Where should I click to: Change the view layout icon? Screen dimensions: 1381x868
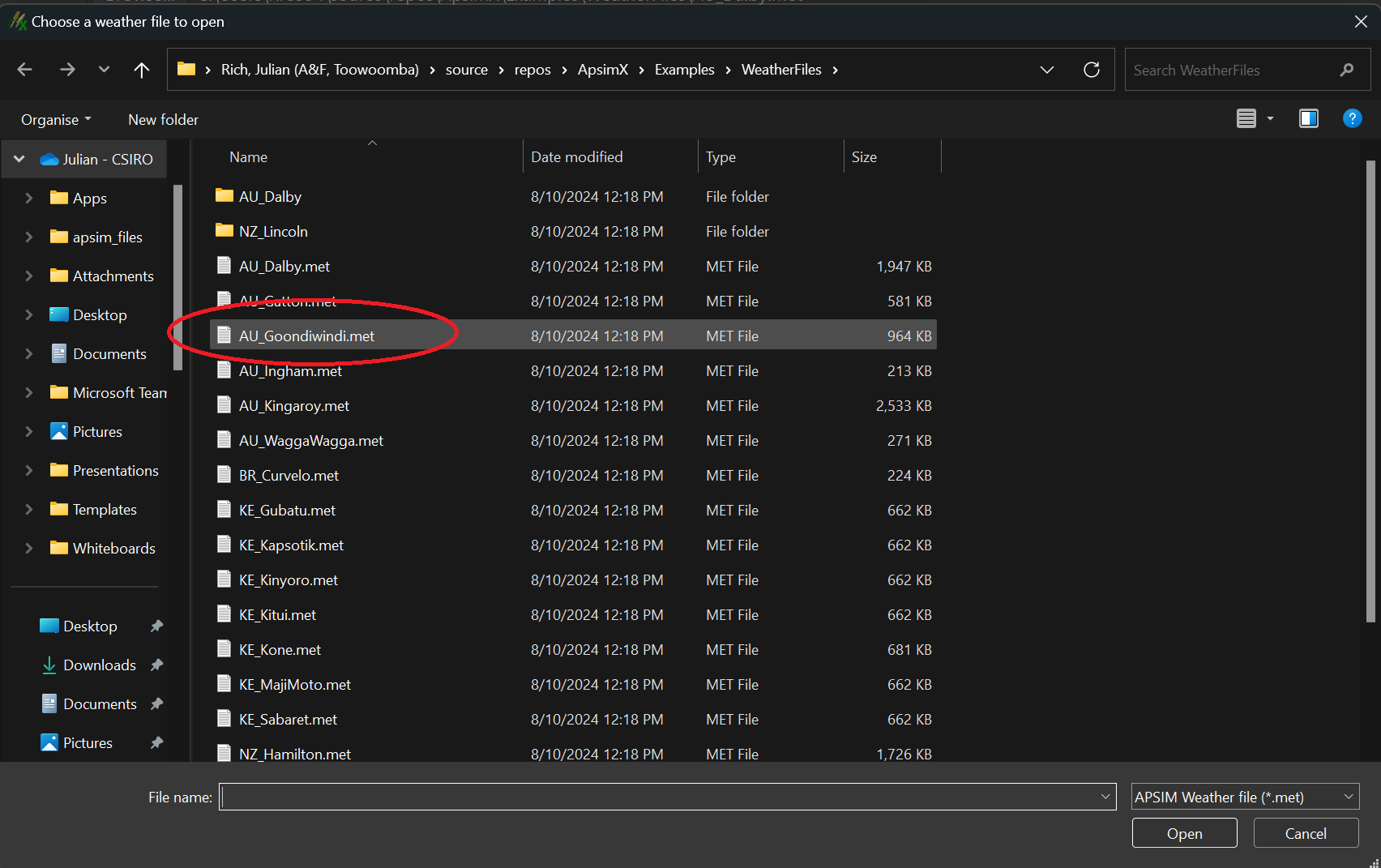click(1246, 119)
